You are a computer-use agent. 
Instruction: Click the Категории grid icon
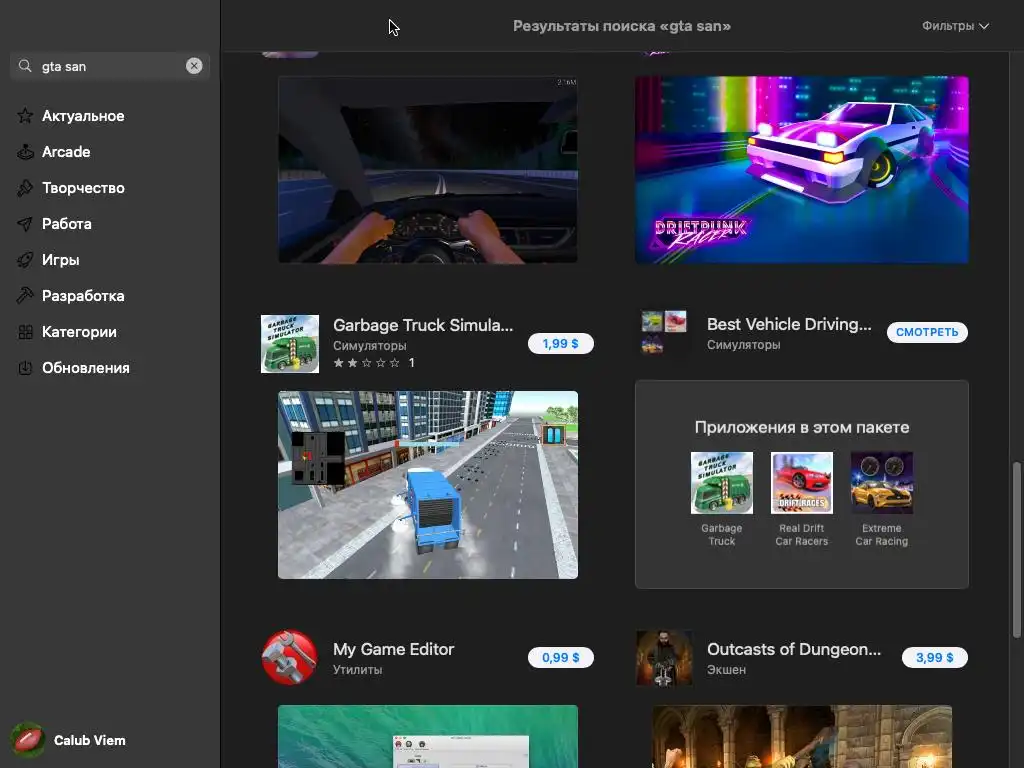tap(25, 332)
